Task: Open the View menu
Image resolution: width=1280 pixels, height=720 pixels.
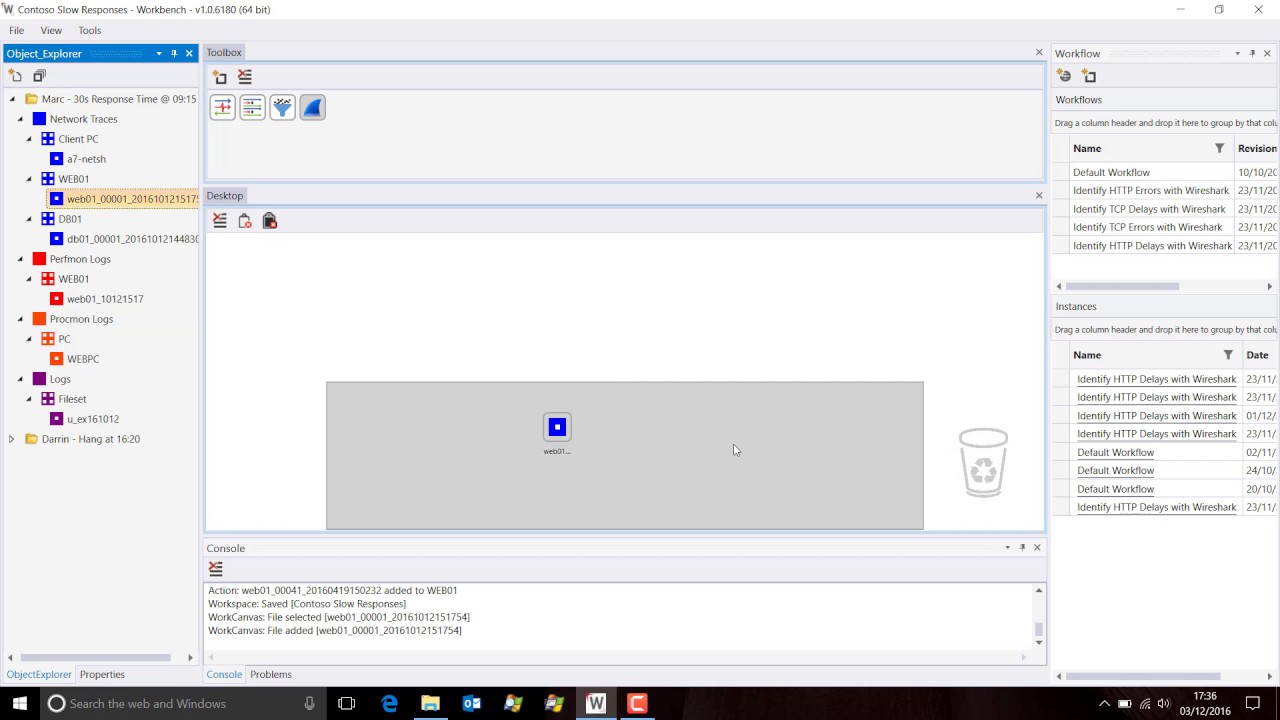Action: [x=51, y=30]
